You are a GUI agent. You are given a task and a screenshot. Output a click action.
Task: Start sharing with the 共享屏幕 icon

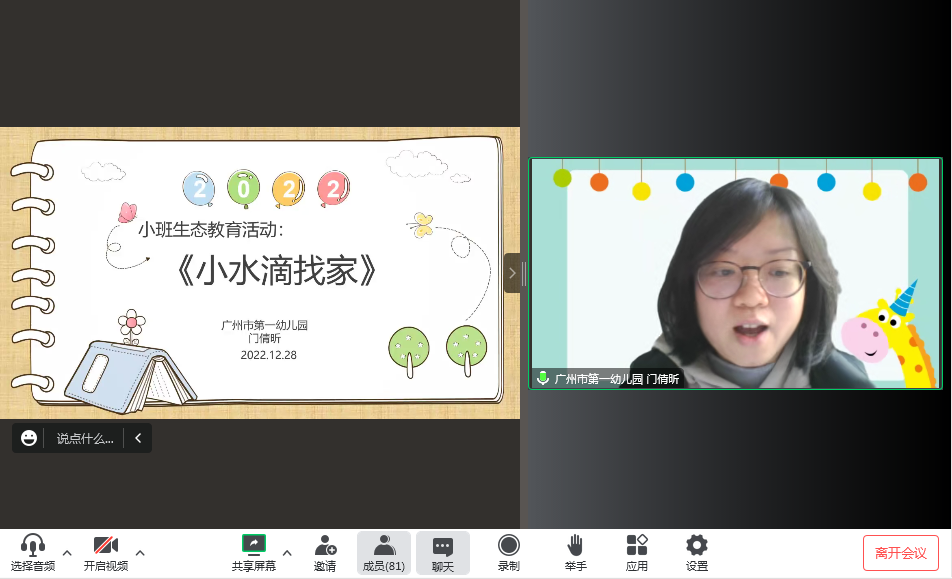tap(254, 545)
